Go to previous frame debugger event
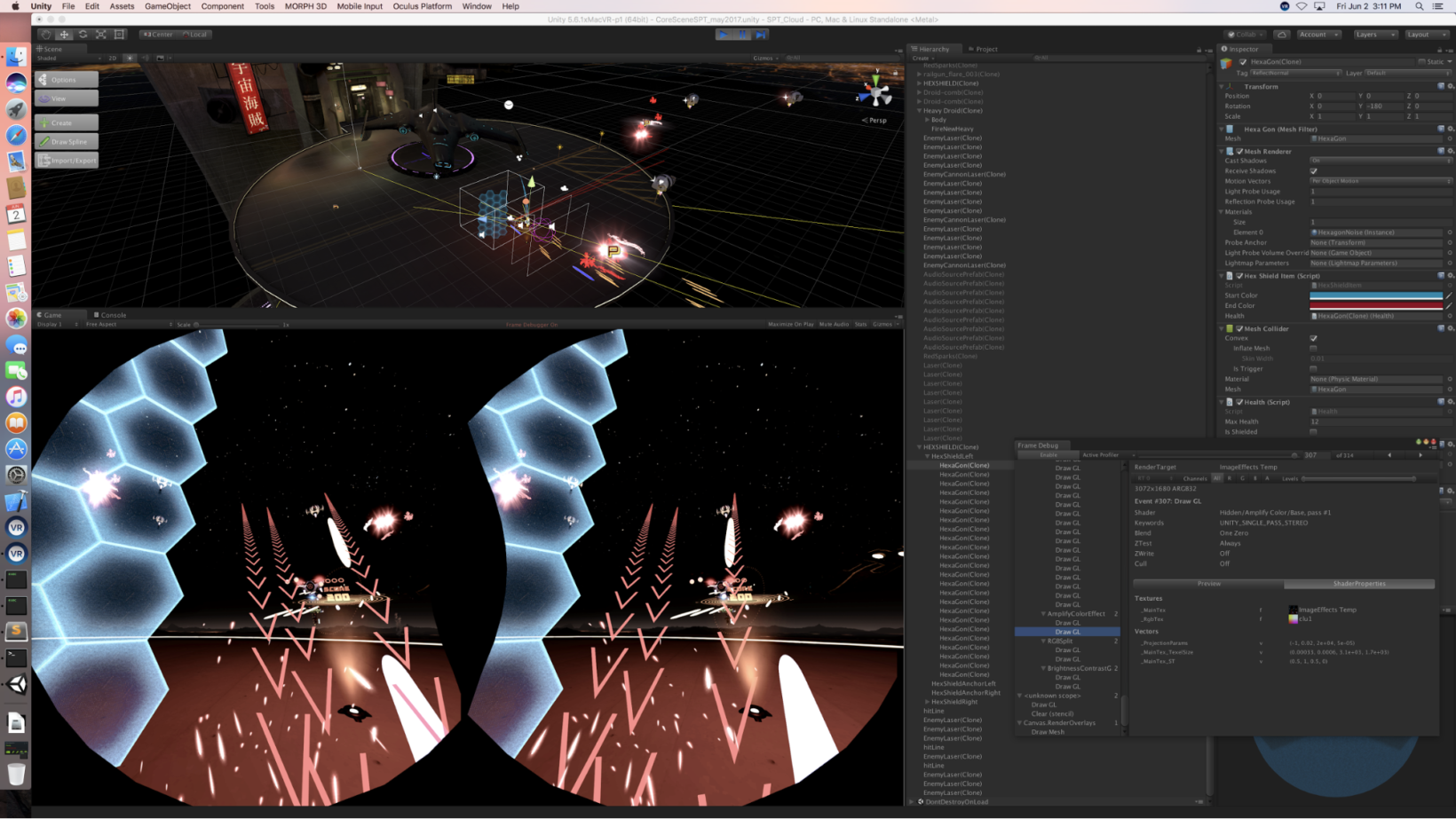Screen dimensions: 1456x819 [1389, 455]
